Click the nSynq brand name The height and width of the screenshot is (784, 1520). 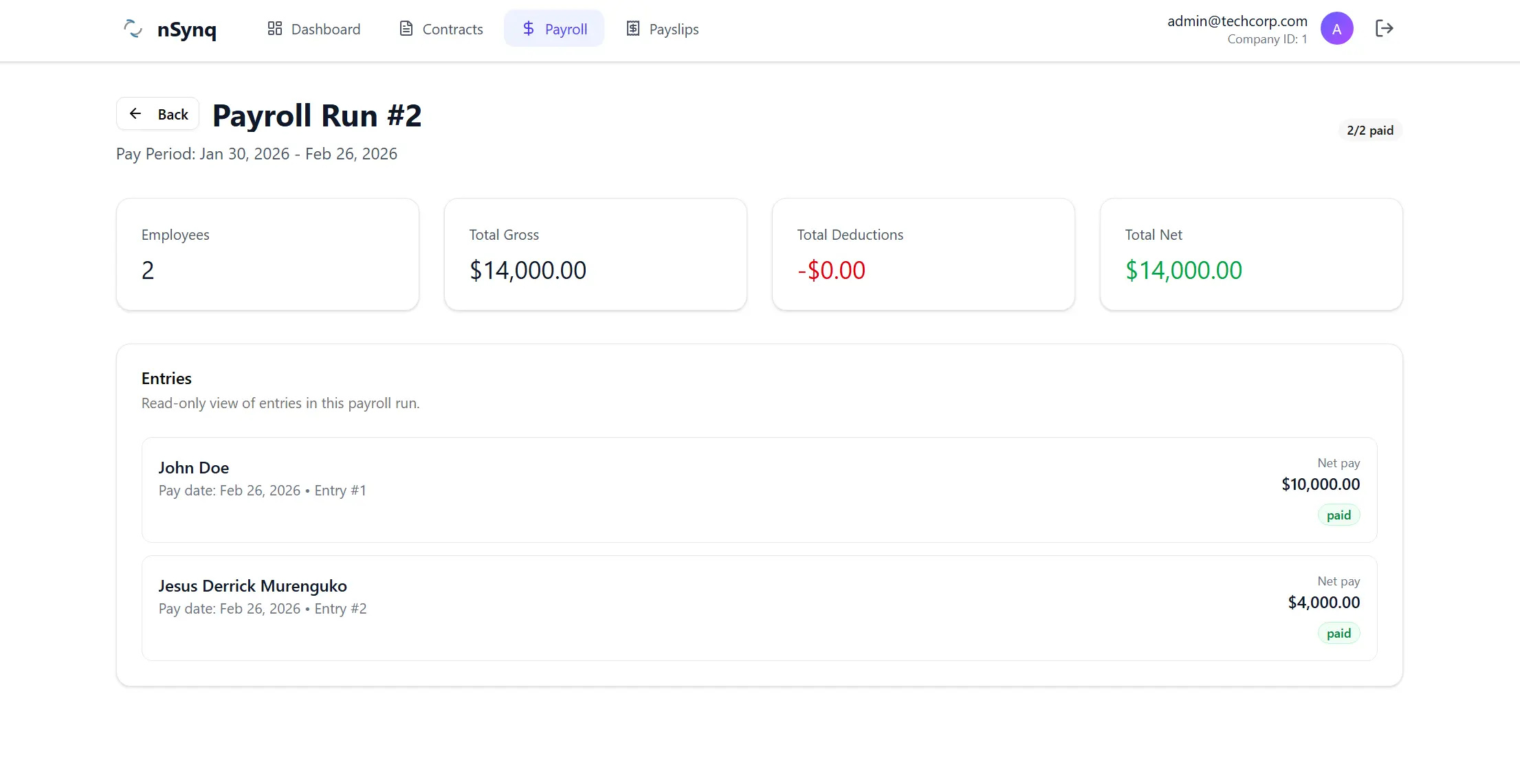tap(186, 30)
